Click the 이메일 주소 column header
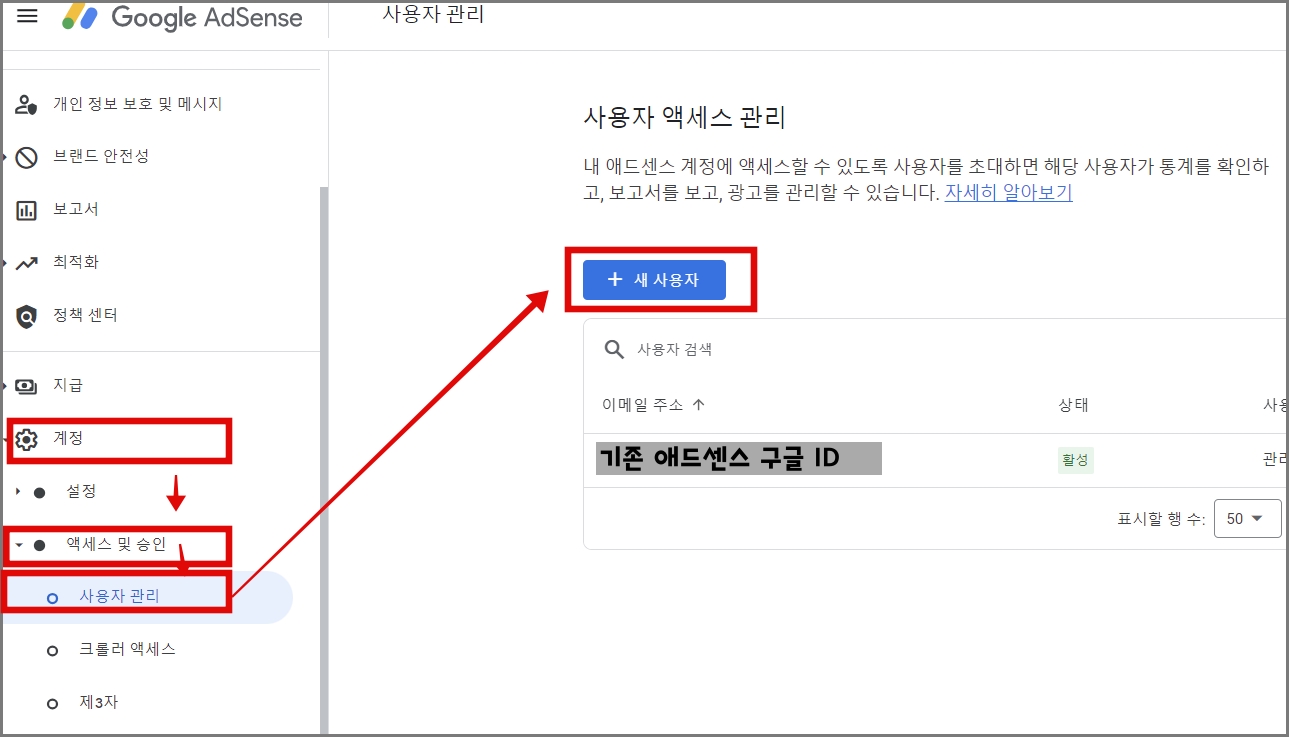The image size is (1289, 737). (642, 405)
